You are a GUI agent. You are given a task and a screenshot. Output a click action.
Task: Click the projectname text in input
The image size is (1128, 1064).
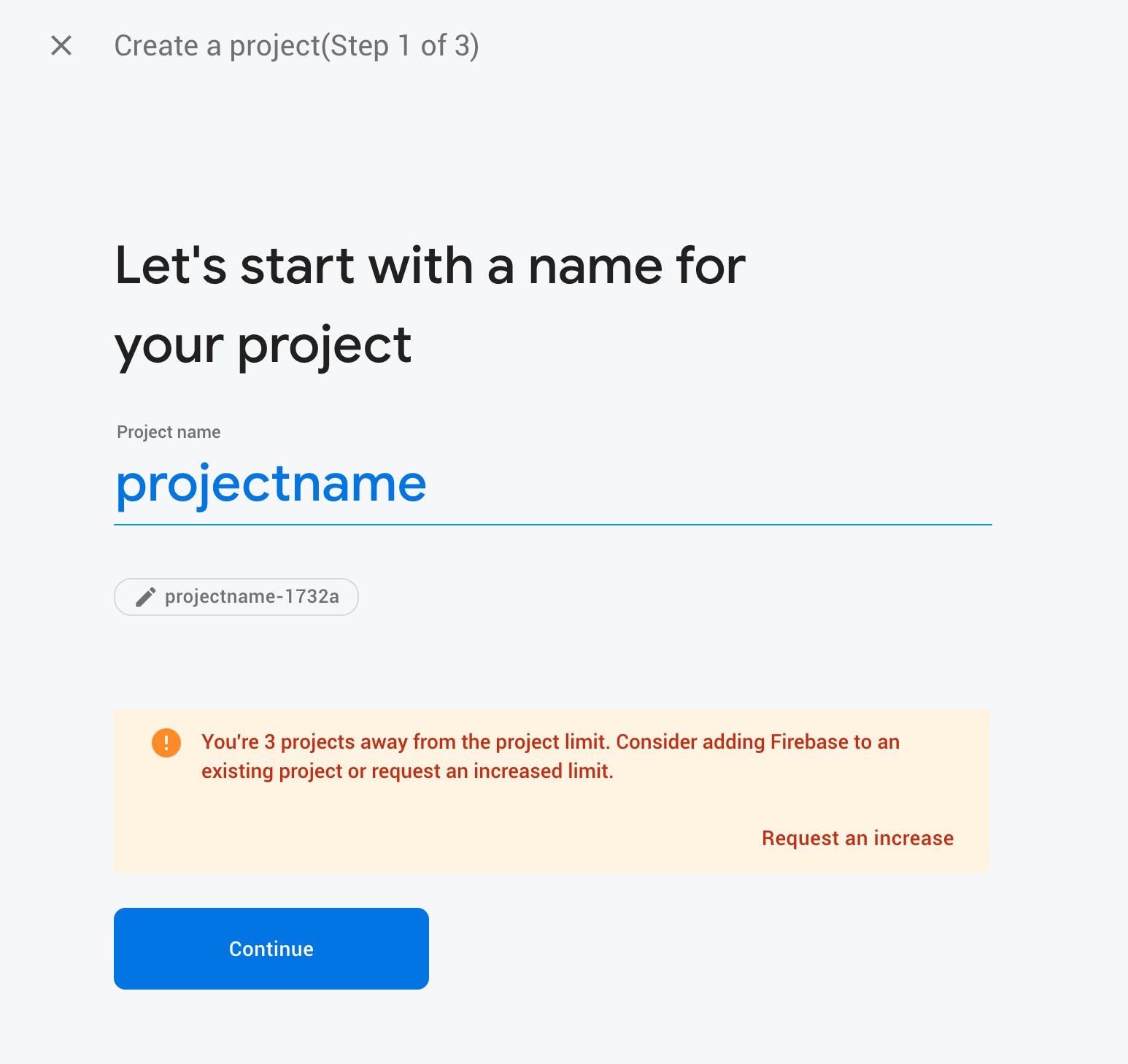pyautogui.click(x=271, y=485)
